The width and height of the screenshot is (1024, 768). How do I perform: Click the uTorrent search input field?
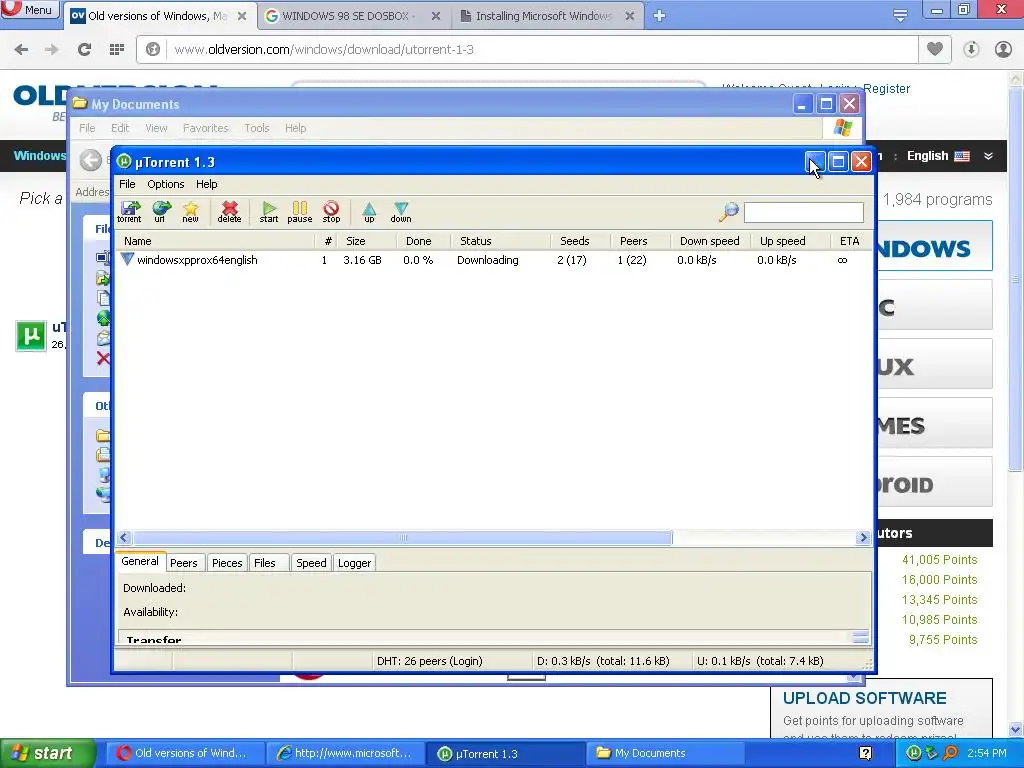803,212
